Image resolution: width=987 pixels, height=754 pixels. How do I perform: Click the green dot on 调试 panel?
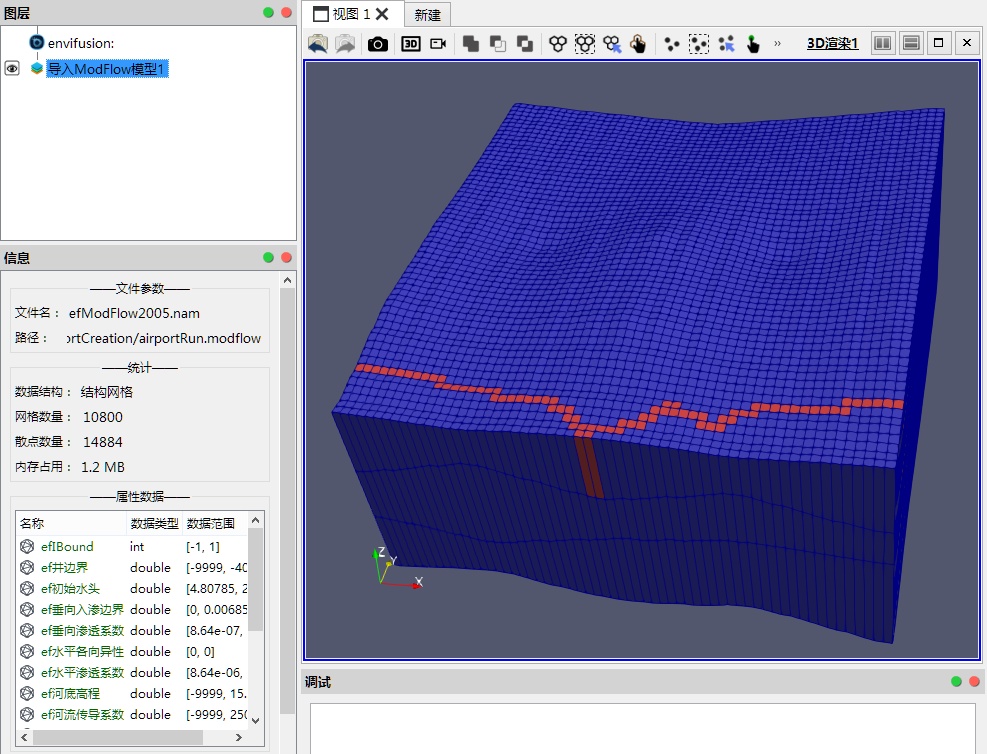coord(956,682)
